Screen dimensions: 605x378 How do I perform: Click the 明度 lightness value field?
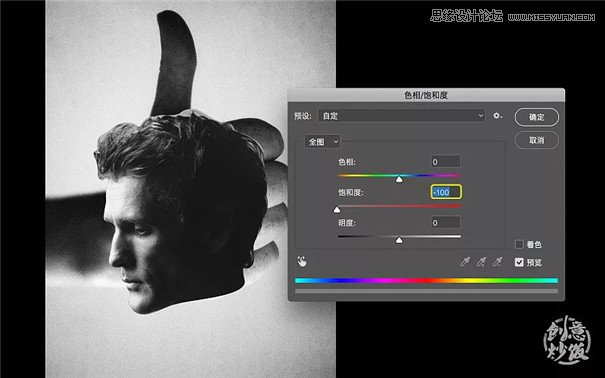pyautogui.click(x=446, y=223)
